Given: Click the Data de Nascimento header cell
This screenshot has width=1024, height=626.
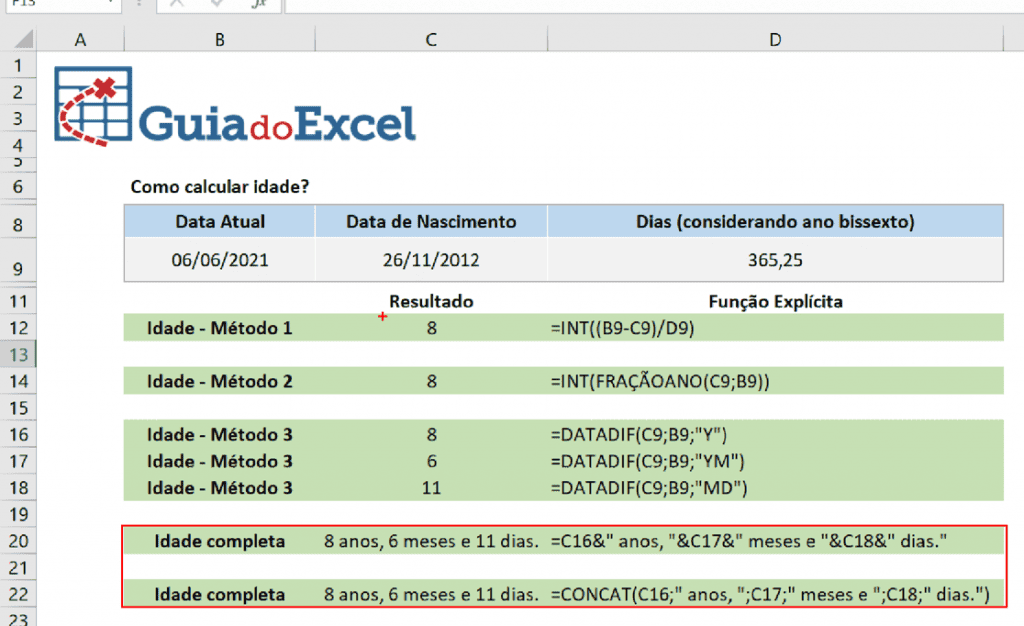Looking at the screenshot, I should [x=430, y=221].
